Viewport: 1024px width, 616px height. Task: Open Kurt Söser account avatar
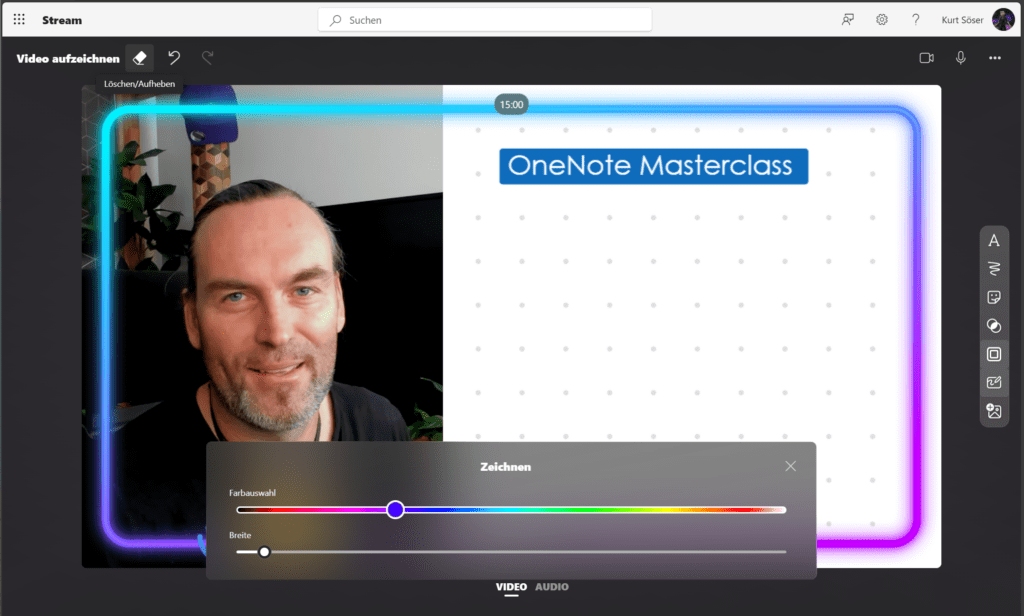pos(1002,20)
